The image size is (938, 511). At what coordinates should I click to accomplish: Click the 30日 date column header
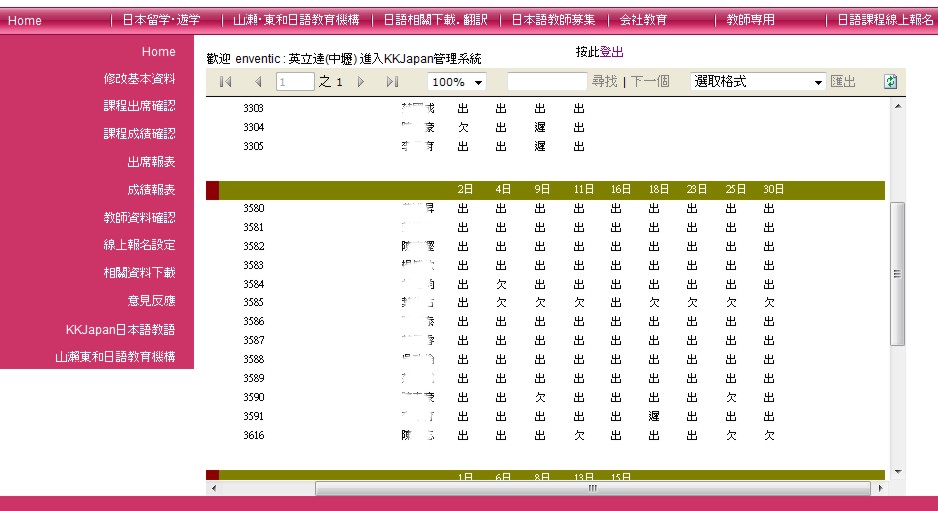click(x=773, y=190)
